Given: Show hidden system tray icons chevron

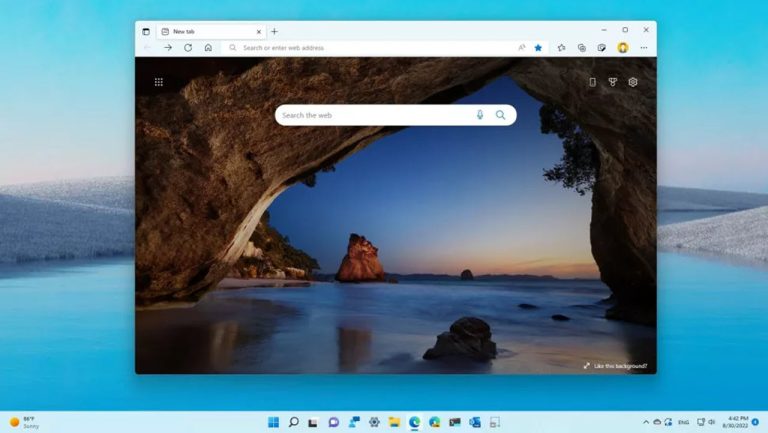Looking at the screenshot, I should coord(646,422).
